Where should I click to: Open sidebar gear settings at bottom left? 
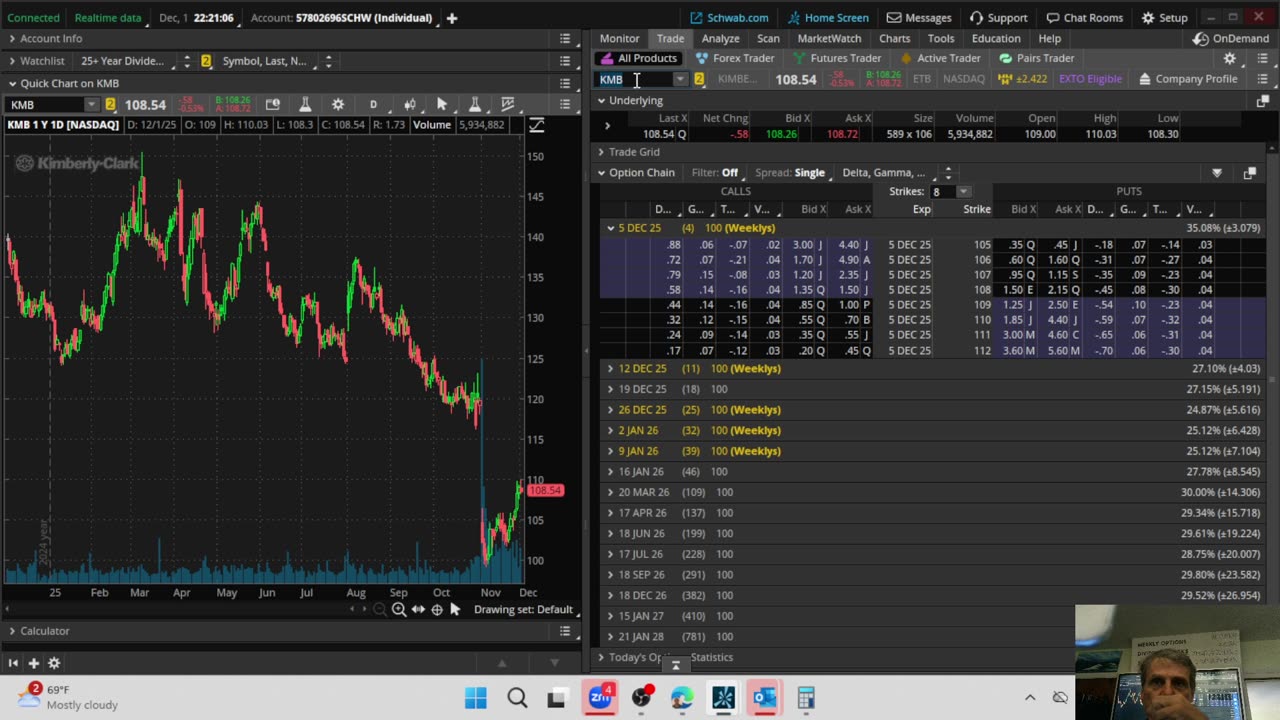[54, 663]
